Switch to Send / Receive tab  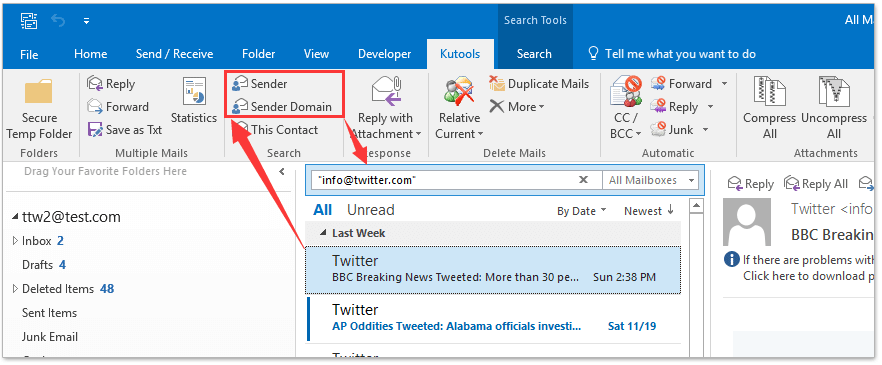[174, 54]
